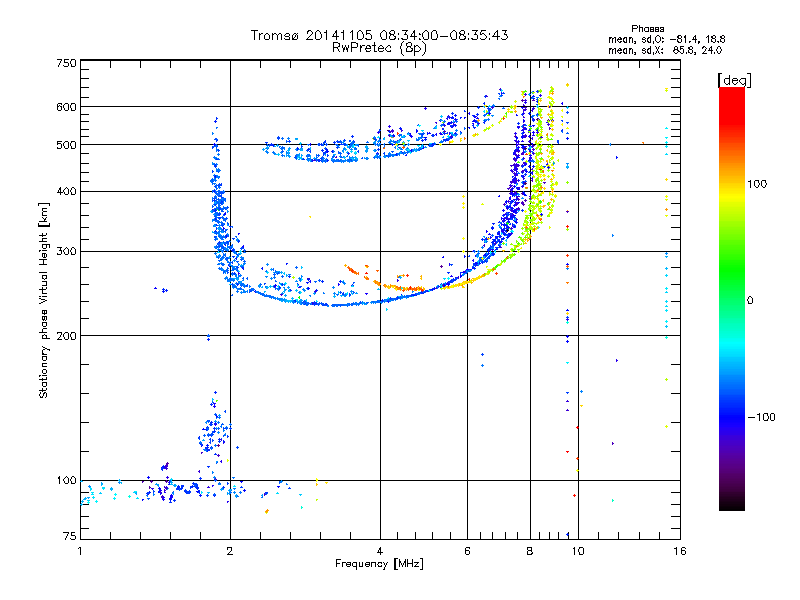Click the subtitle "RwPretec (8p)"

[x=379, y=48]
